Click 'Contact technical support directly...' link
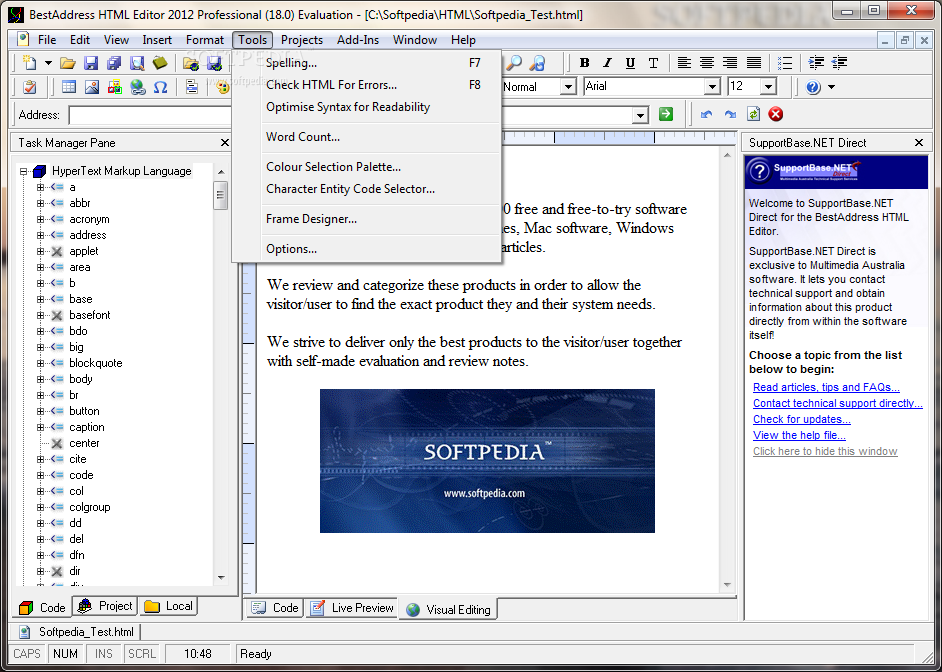Viewport: 942px width, 672px height. [837, 404]
